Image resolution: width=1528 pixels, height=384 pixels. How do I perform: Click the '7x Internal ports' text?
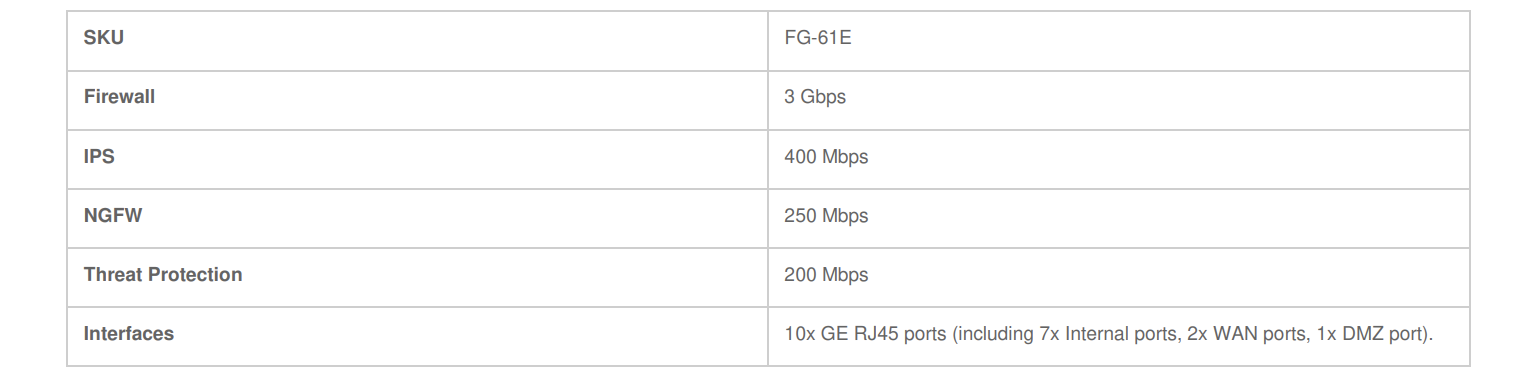pyautogui.click(x=1108, y=334)
